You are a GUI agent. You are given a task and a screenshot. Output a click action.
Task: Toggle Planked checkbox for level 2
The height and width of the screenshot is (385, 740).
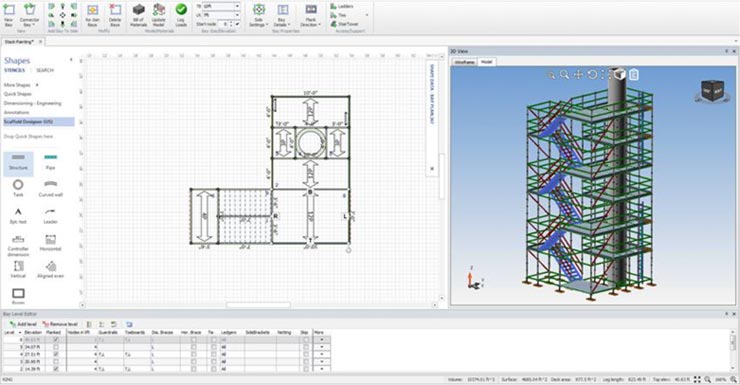[x=56, y=368]
